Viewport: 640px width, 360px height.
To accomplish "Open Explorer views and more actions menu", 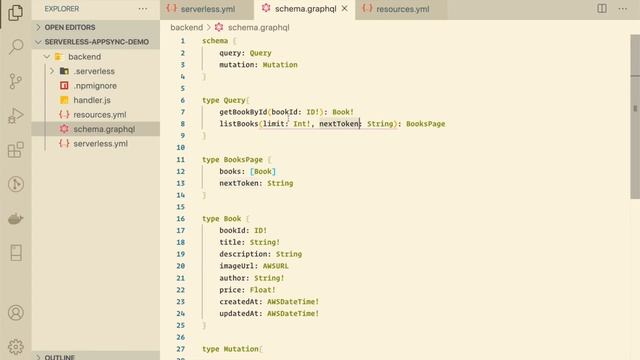I will click(x=142, y=9).
